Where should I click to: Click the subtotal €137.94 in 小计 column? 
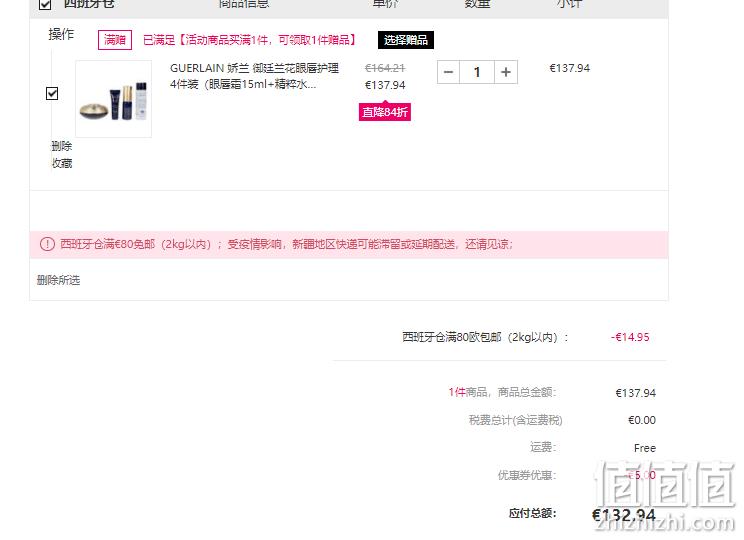(x=569, y=68)
